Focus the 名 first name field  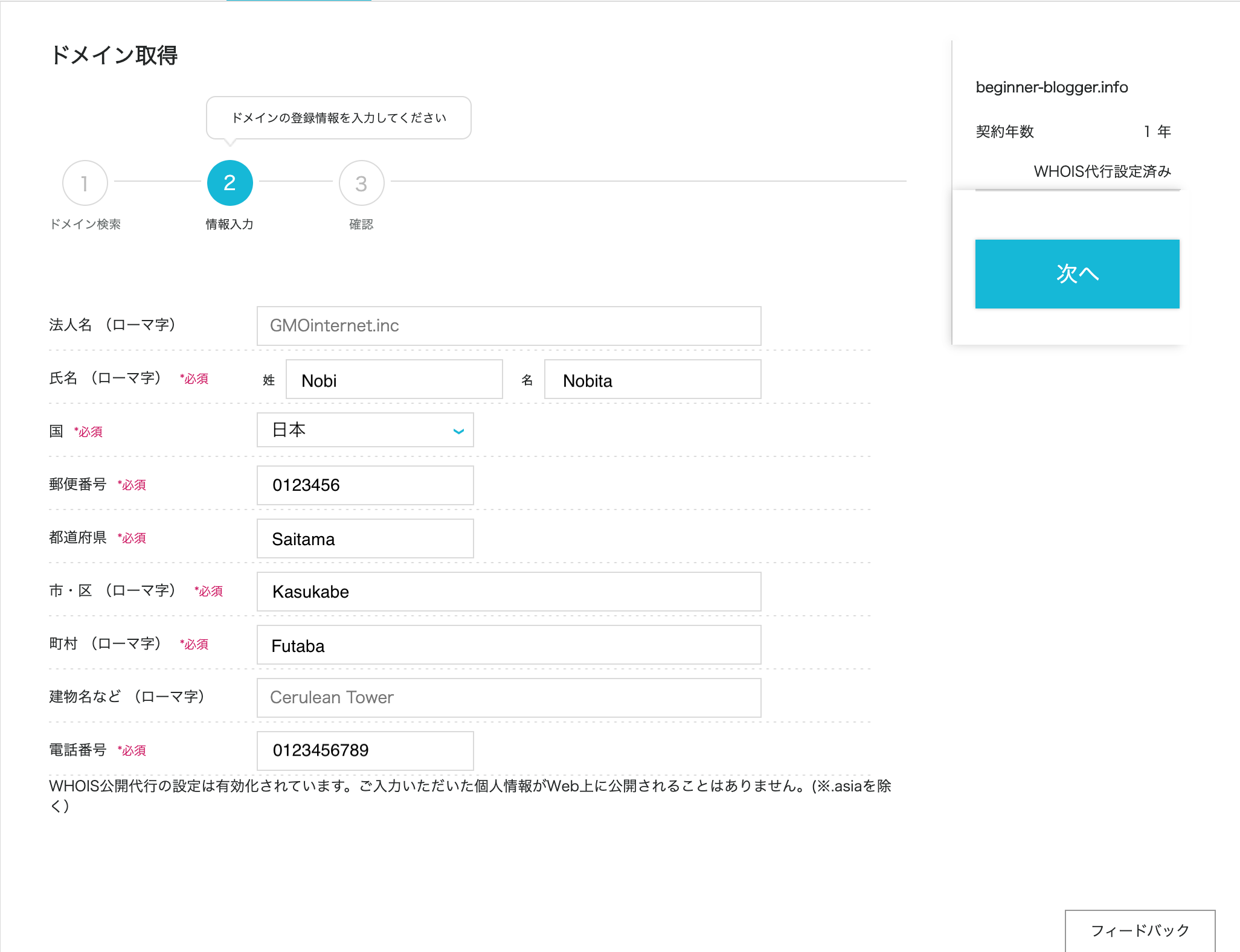pyautogui.click(x=652, y=380)
